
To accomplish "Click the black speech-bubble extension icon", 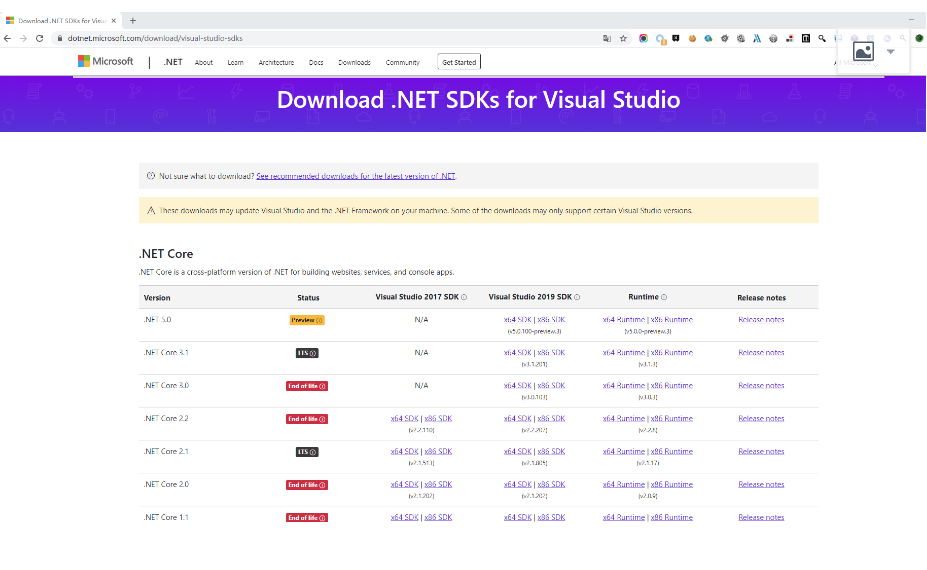I will coord(676,38).
